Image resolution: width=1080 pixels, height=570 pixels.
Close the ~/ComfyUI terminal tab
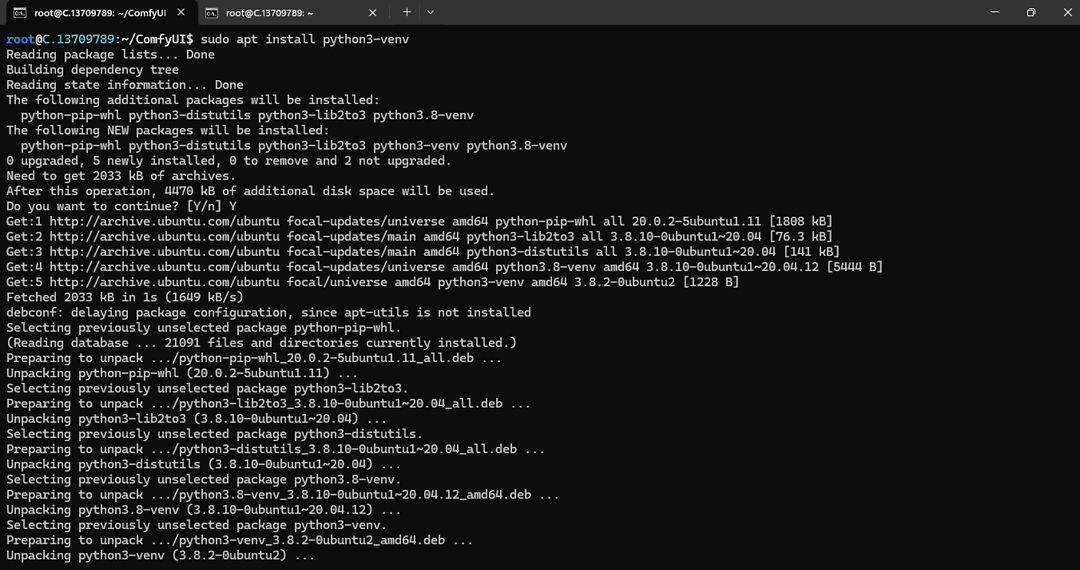tap(181, 12)
